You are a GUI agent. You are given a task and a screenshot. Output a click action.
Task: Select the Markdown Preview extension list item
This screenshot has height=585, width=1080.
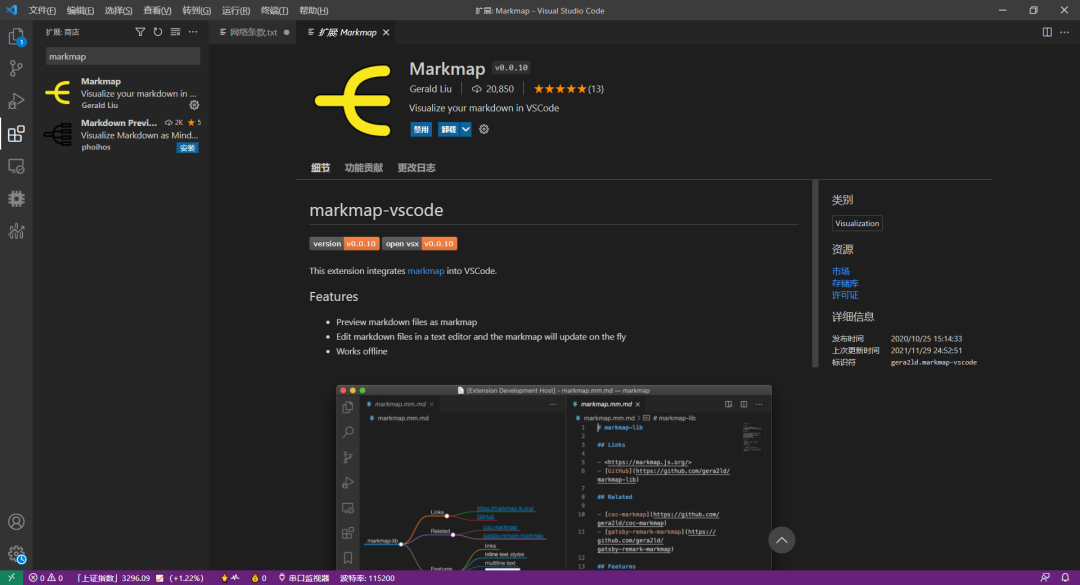coord(121,135)
